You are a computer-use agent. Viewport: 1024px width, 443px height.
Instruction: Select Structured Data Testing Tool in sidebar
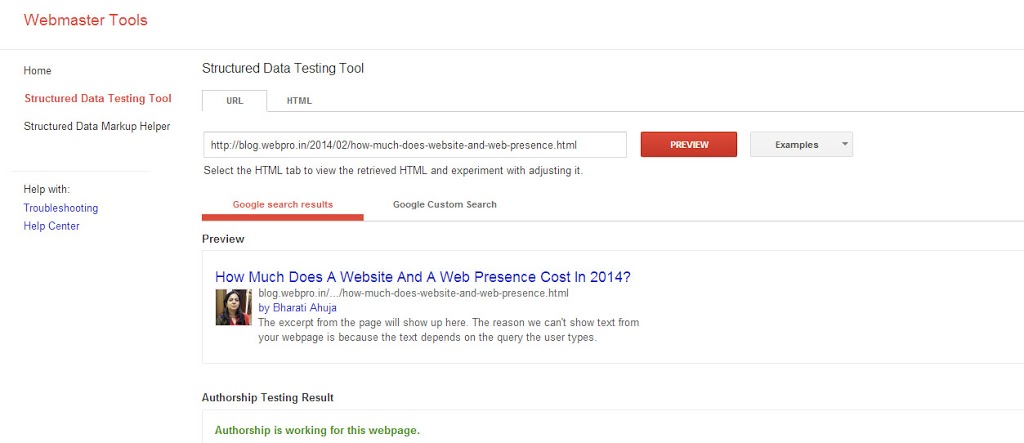point(97,99)
